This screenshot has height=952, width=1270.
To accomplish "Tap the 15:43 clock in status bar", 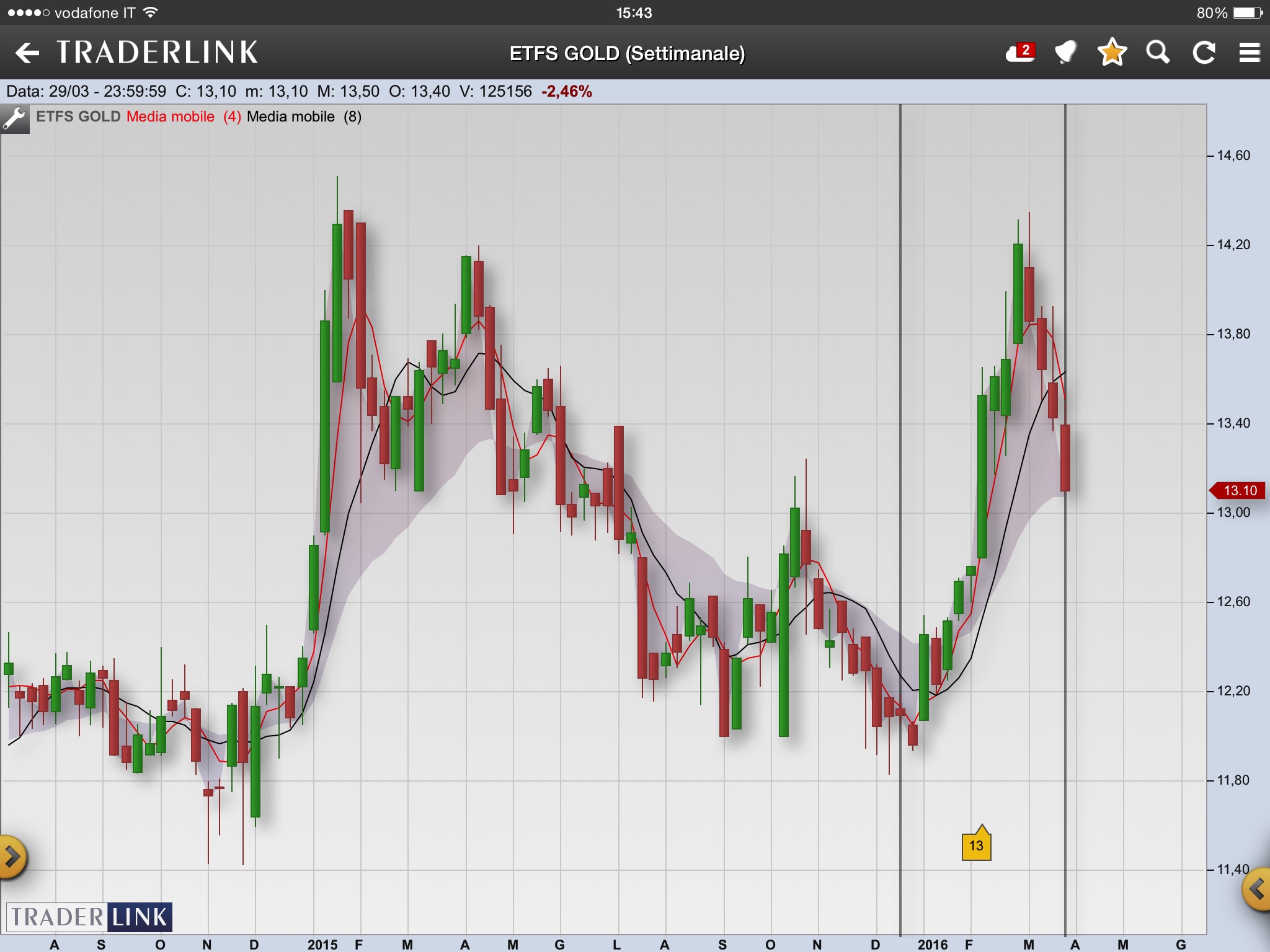I will (x=634, y=13).
